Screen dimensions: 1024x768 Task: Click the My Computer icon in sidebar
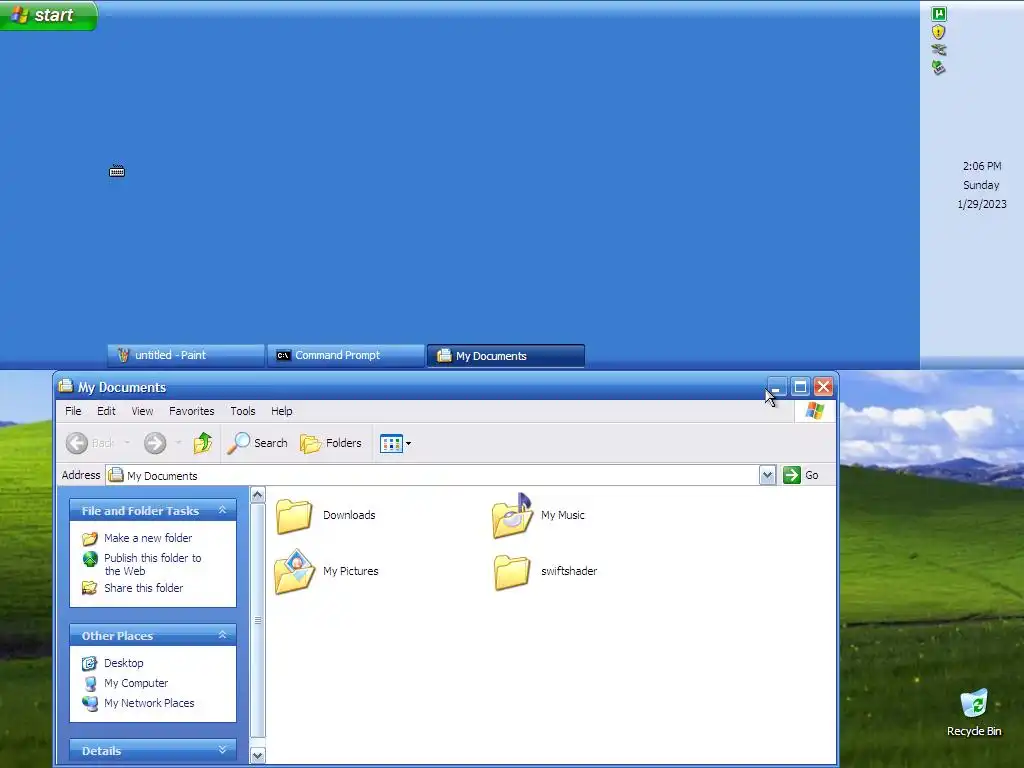(89, 683)
